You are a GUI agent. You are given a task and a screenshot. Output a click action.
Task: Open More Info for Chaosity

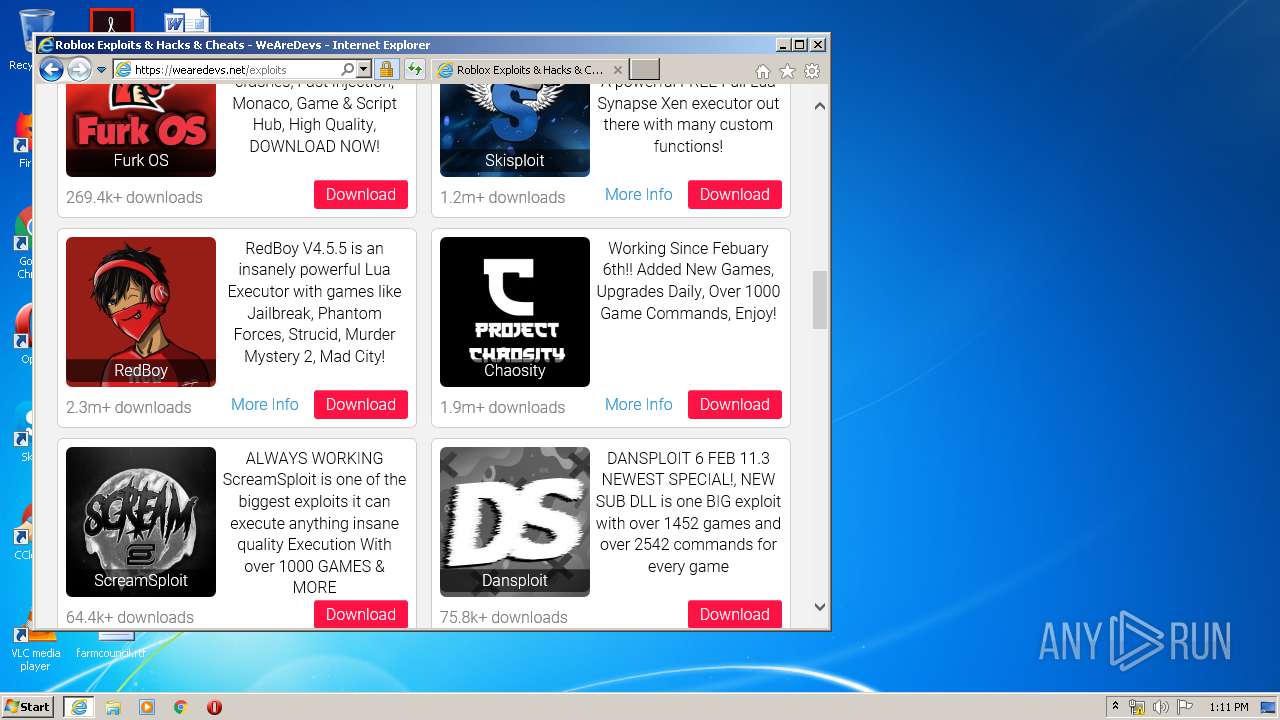tap(639, 405)
